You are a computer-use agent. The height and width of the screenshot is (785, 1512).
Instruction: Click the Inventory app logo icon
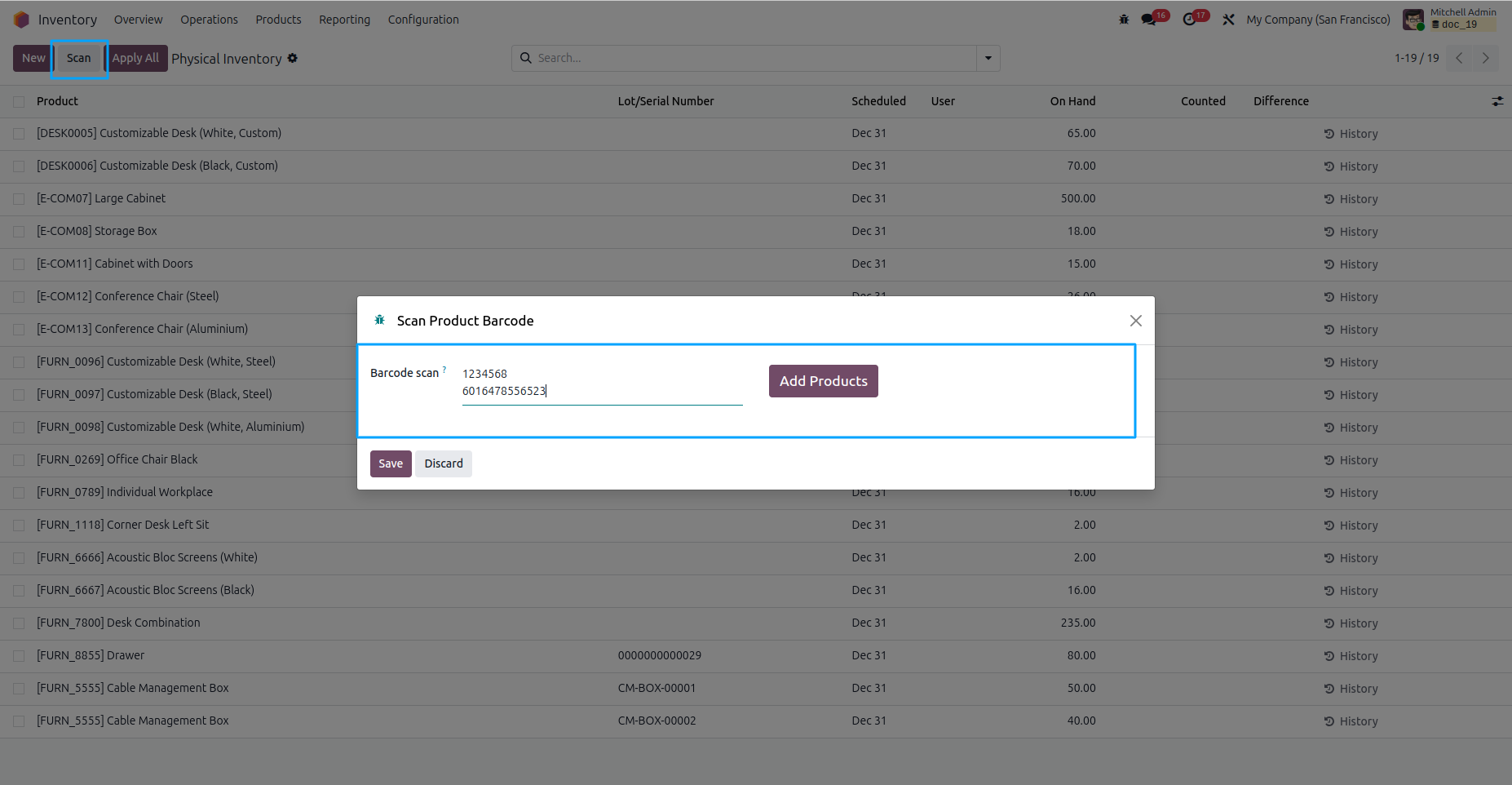pyautogui.click(x=21, y=20)
